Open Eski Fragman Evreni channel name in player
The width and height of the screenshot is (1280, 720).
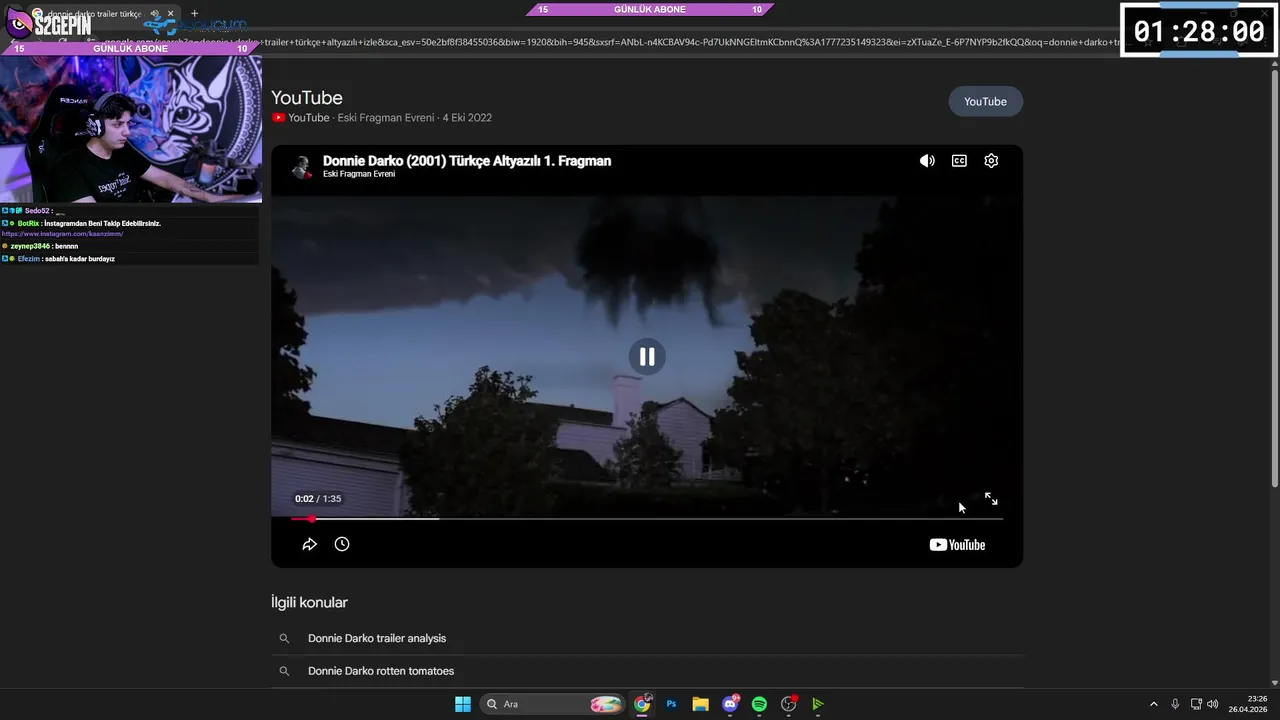tap(359, 174)
